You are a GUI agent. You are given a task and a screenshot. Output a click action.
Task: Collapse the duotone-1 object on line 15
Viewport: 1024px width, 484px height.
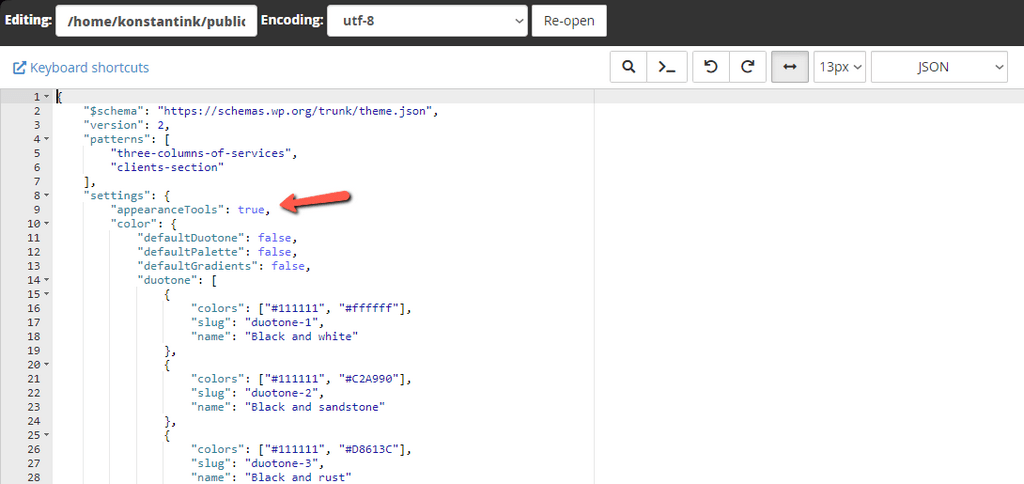click(46, 295)
